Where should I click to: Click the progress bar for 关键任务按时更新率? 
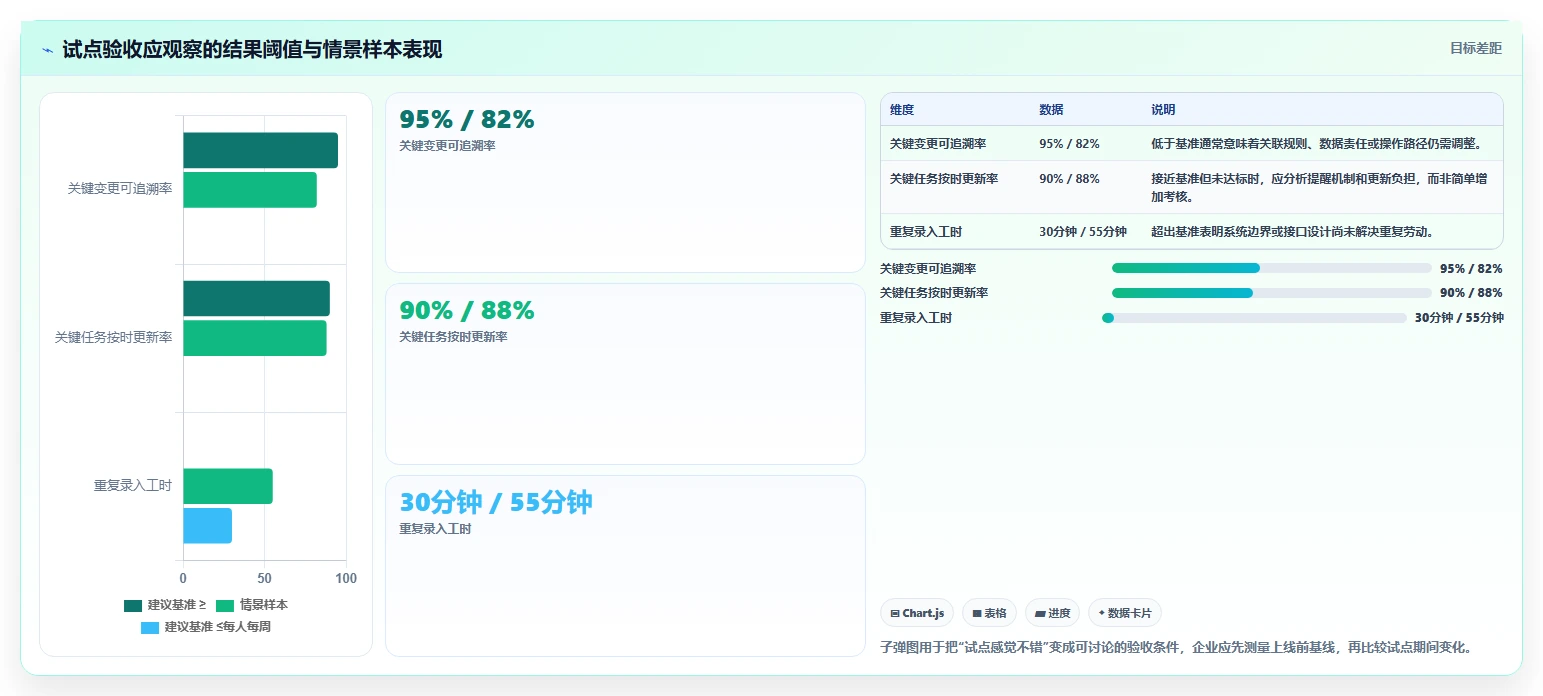pos(1272,293)
